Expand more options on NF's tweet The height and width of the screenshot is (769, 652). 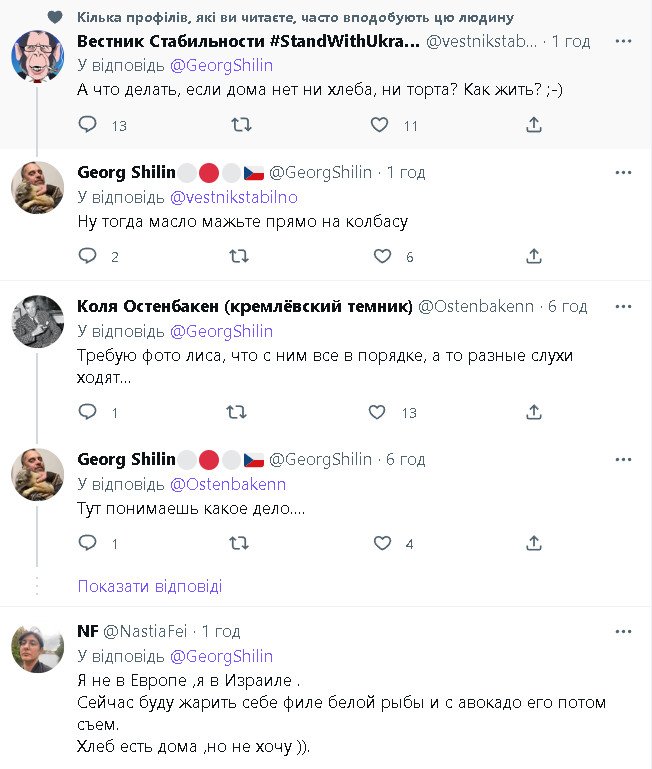coord(623,632)
